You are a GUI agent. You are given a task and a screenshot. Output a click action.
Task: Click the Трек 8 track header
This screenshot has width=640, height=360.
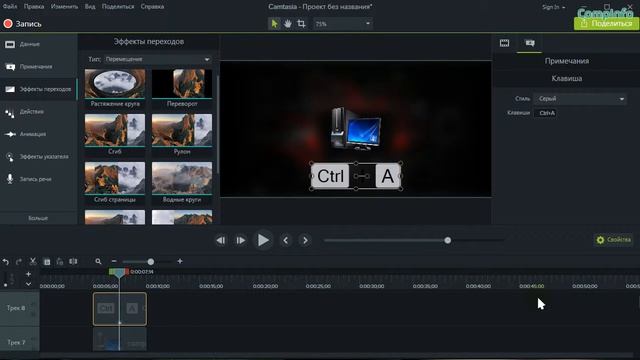pos(19,308)
